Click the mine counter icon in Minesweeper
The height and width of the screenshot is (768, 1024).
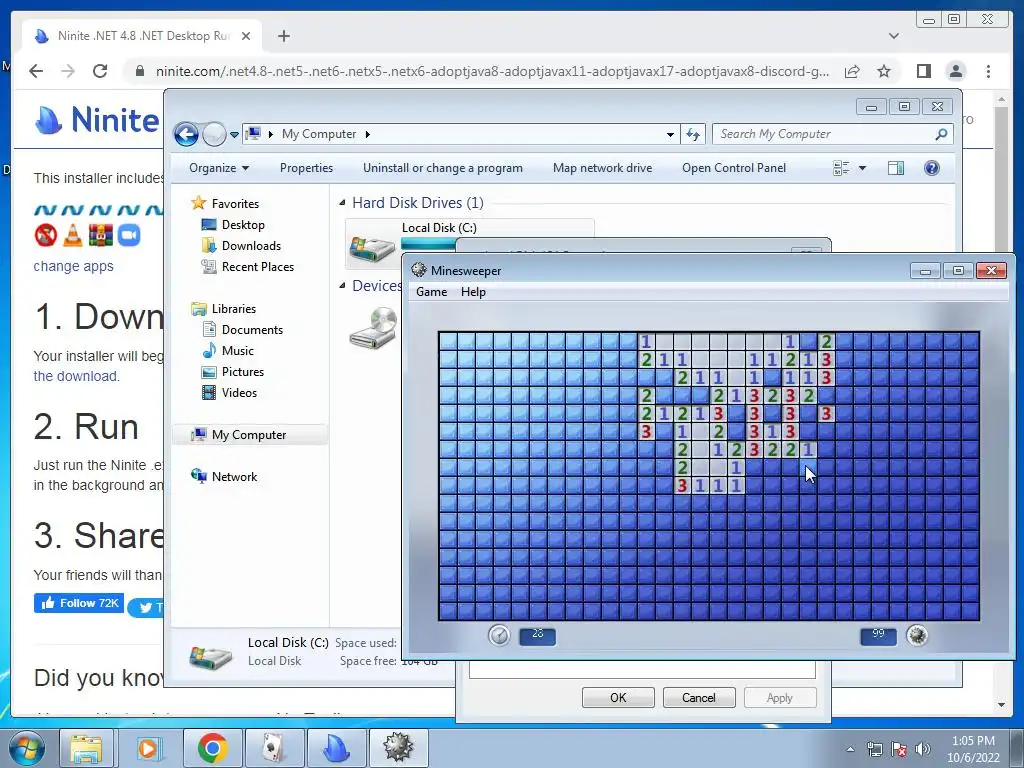pyautogui.click(x=917, y=635)
